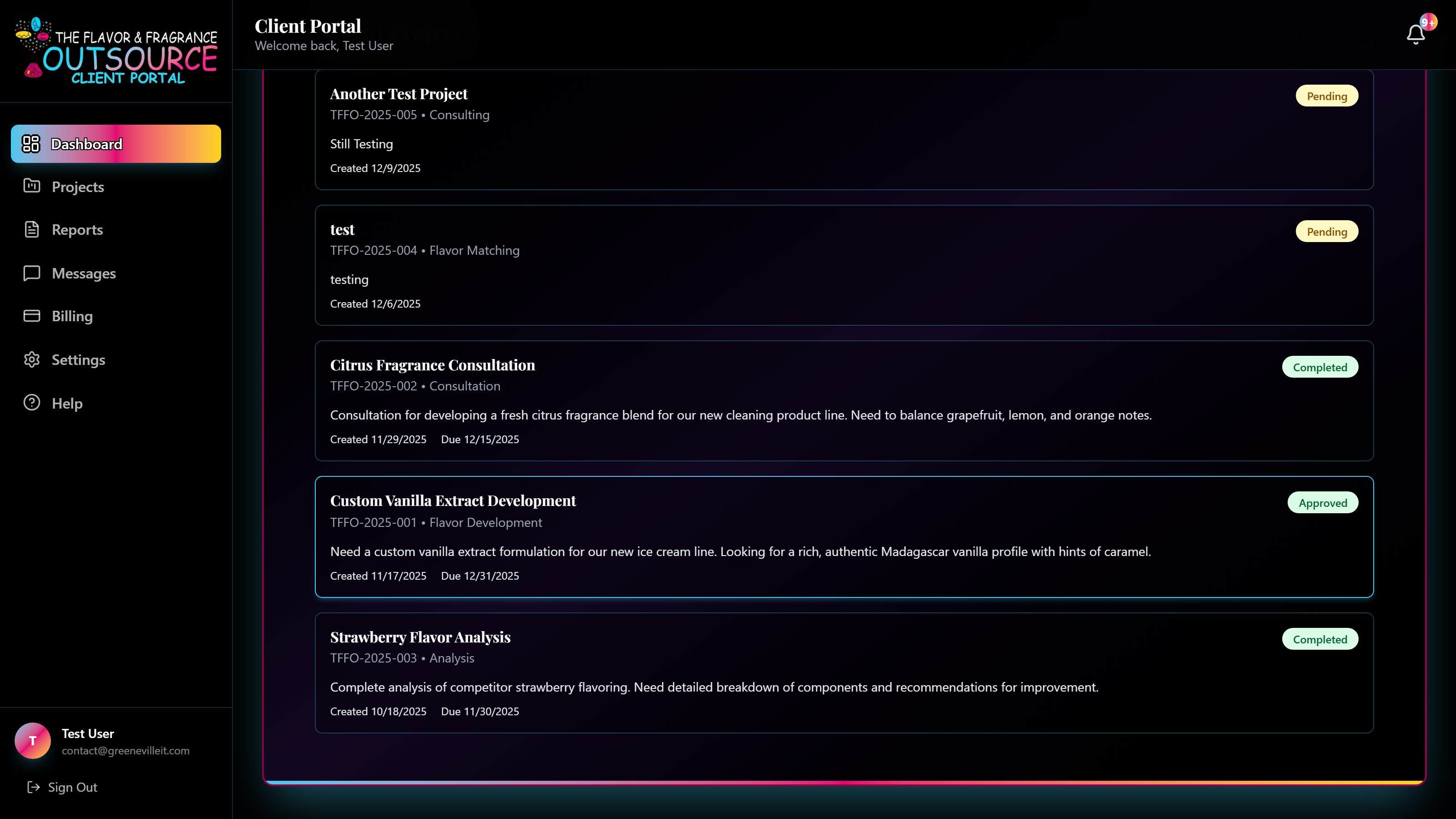Switch to the Dashboard menu item

coord(86,144)
